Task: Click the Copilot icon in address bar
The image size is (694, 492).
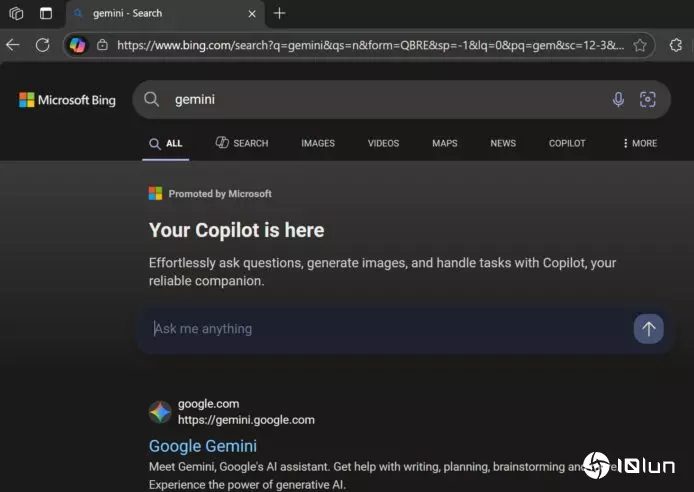Action: pos(77,45)
